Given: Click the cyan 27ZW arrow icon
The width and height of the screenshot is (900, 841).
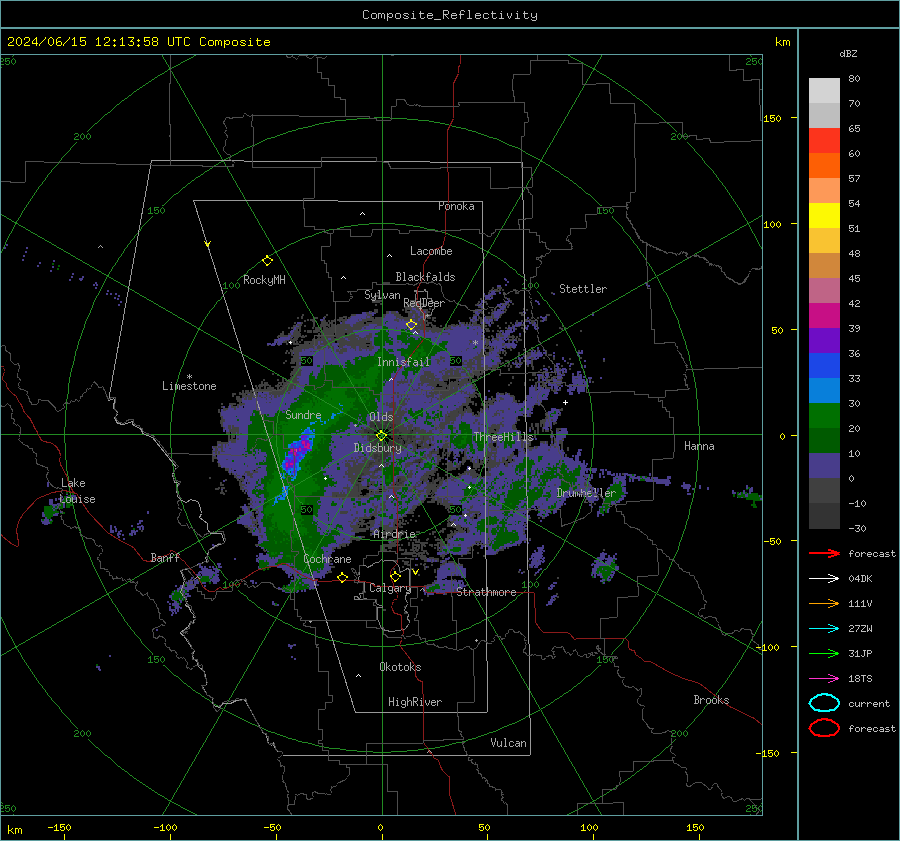Looking at the screenshot, I should (x=824, y=629).
